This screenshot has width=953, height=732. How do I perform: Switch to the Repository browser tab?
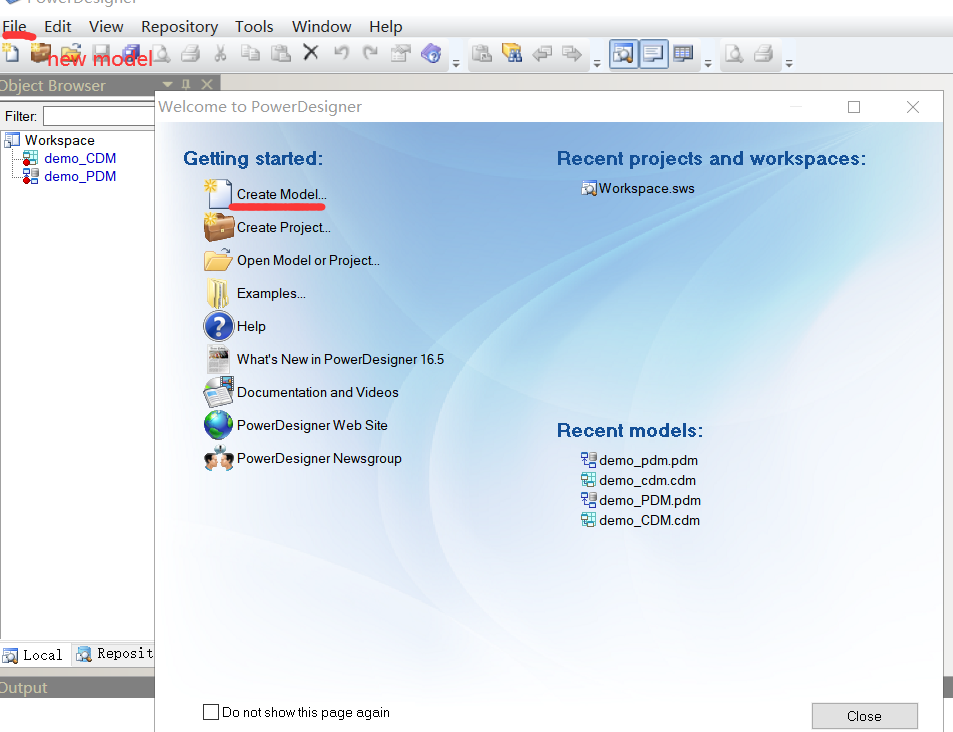pyautogui.click(x=114, y=654)
